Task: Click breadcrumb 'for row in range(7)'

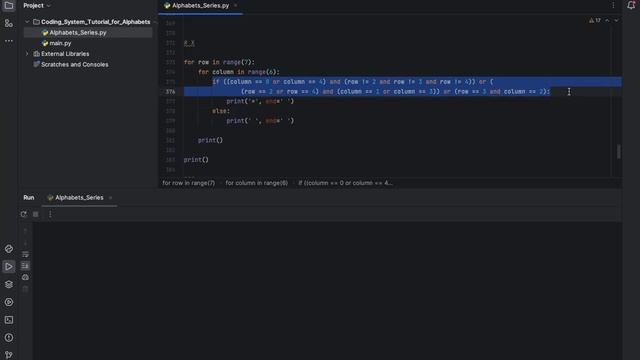Action: point(189,183)
